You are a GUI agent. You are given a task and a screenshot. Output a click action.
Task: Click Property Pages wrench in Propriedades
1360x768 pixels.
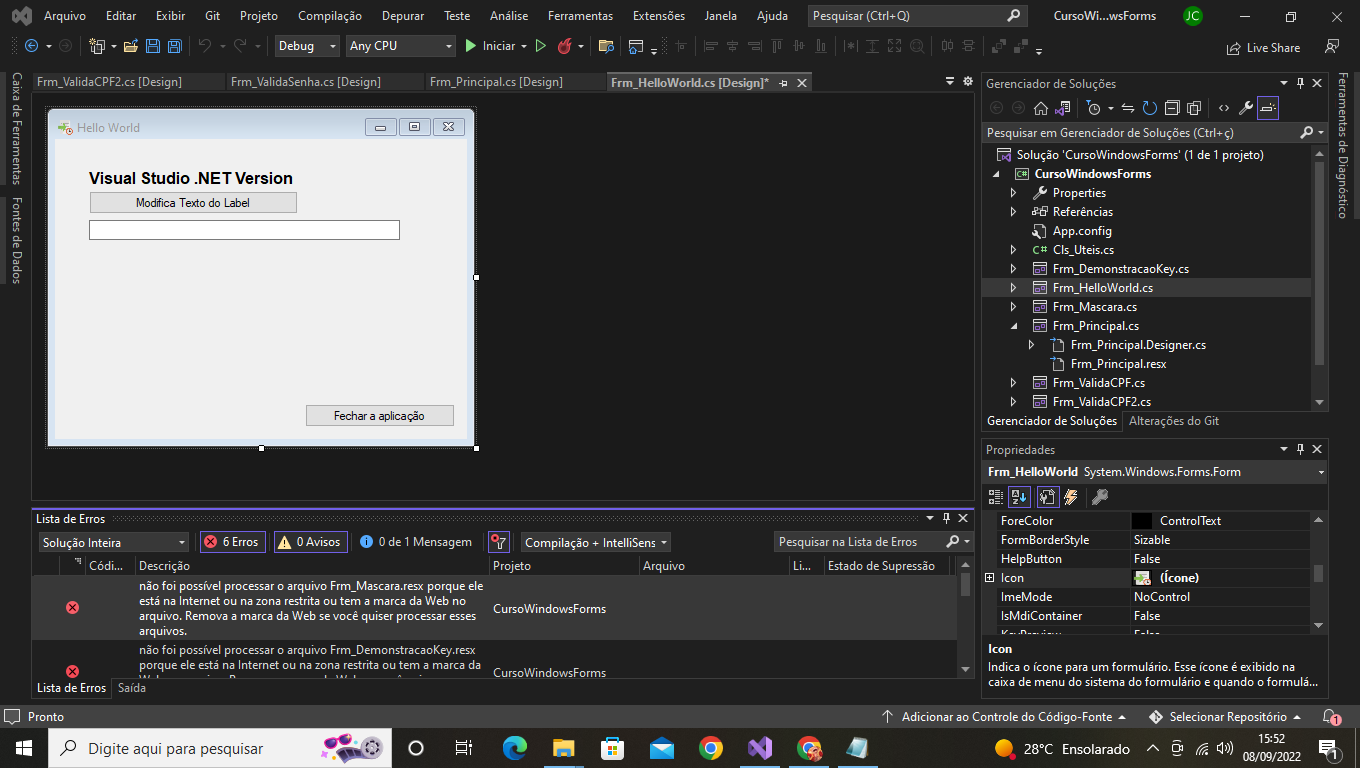pyautogui.click(x=1099, y=497)
